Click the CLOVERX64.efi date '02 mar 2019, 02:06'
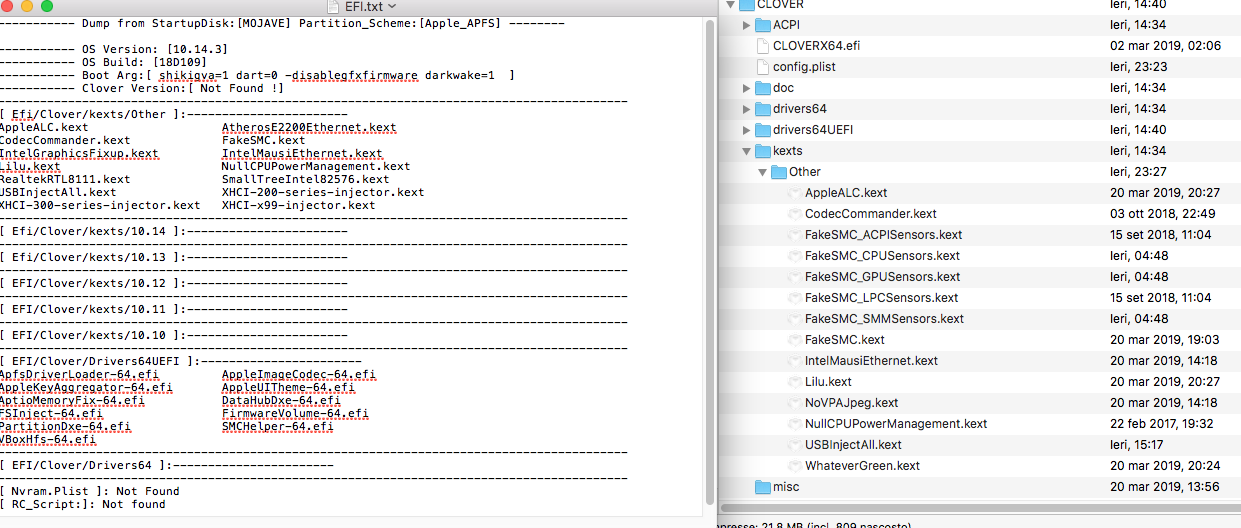 pos(1165,46)
